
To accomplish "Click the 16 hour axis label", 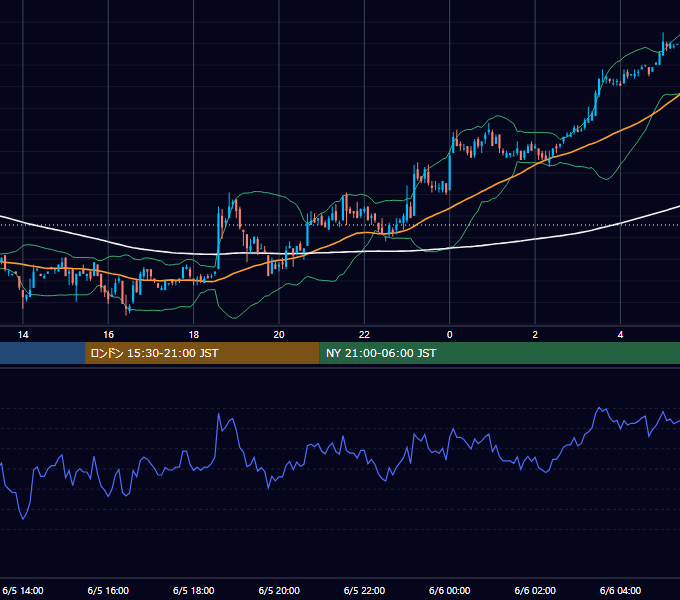I will tap(108, 335).
